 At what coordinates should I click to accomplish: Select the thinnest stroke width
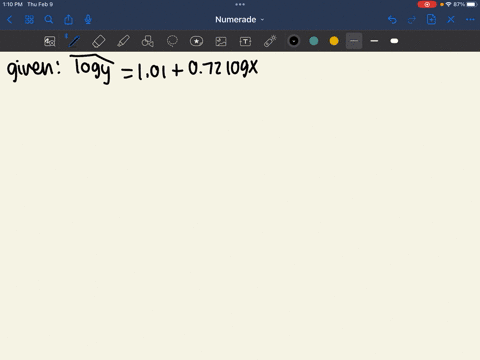coord(354,41)
